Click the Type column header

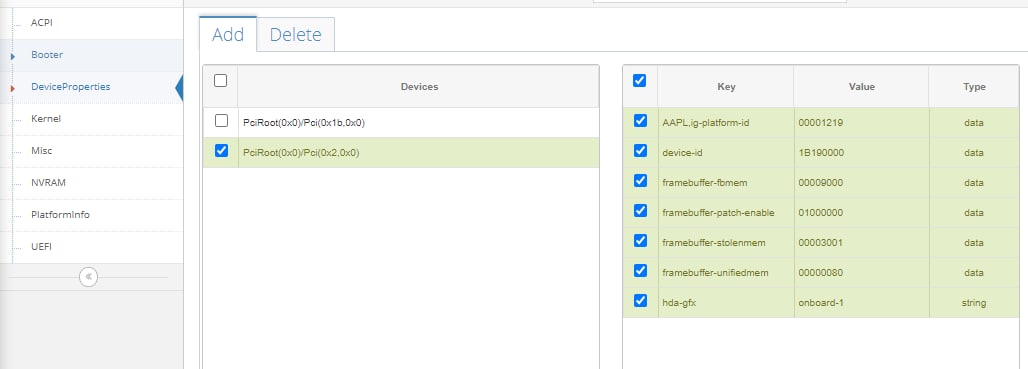(x=974, y=87)
